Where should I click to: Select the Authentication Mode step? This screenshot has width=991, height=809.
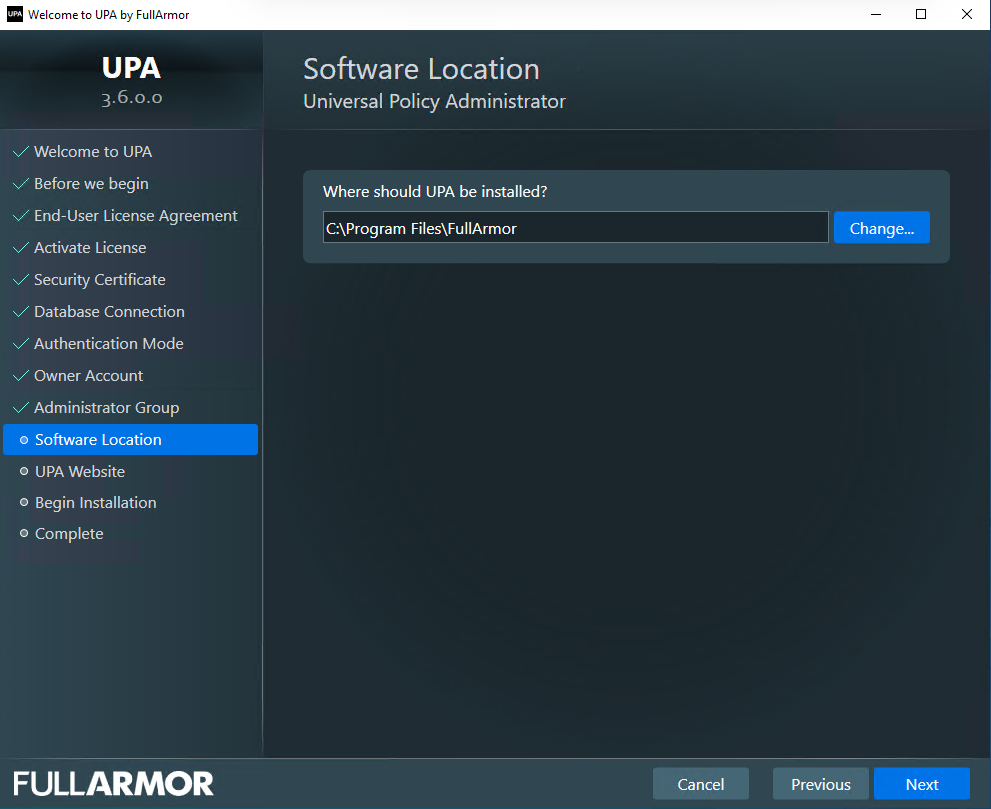click(x=108, y=344)
